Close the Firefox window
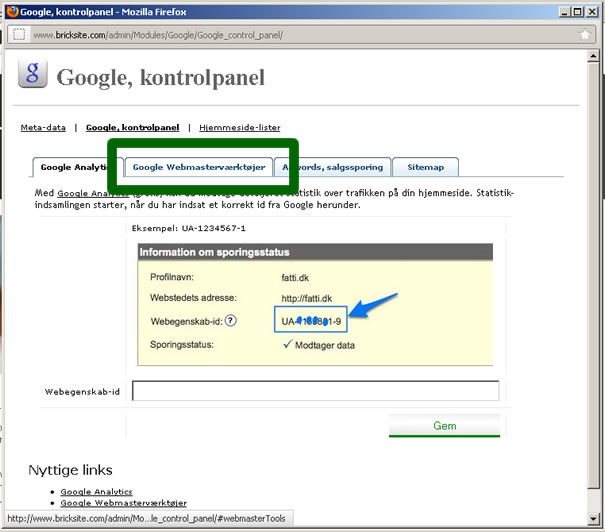605x532 pixels. (592, 10)
